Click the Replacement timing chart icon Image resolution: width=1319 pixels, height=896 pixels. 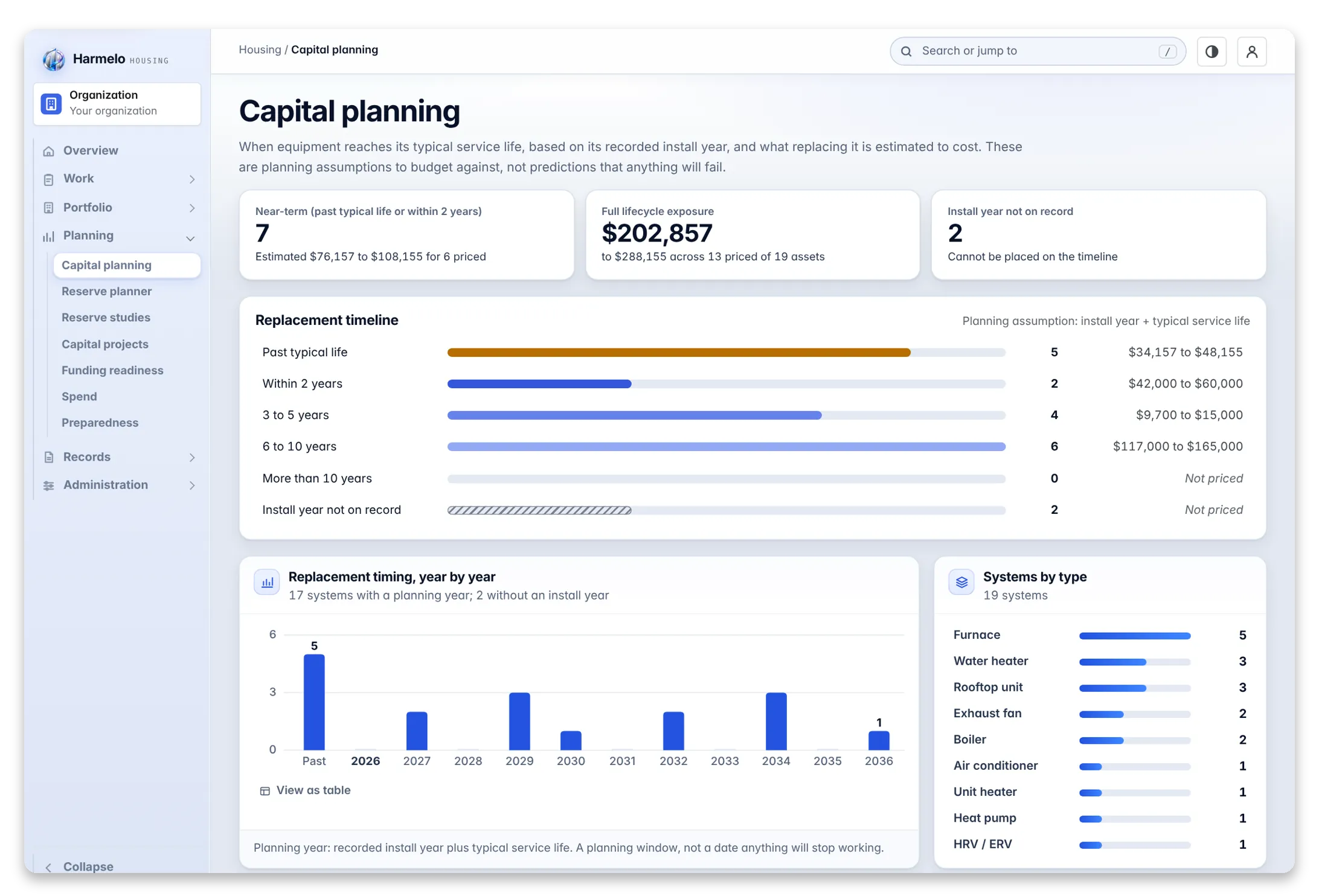pos(267,583)
